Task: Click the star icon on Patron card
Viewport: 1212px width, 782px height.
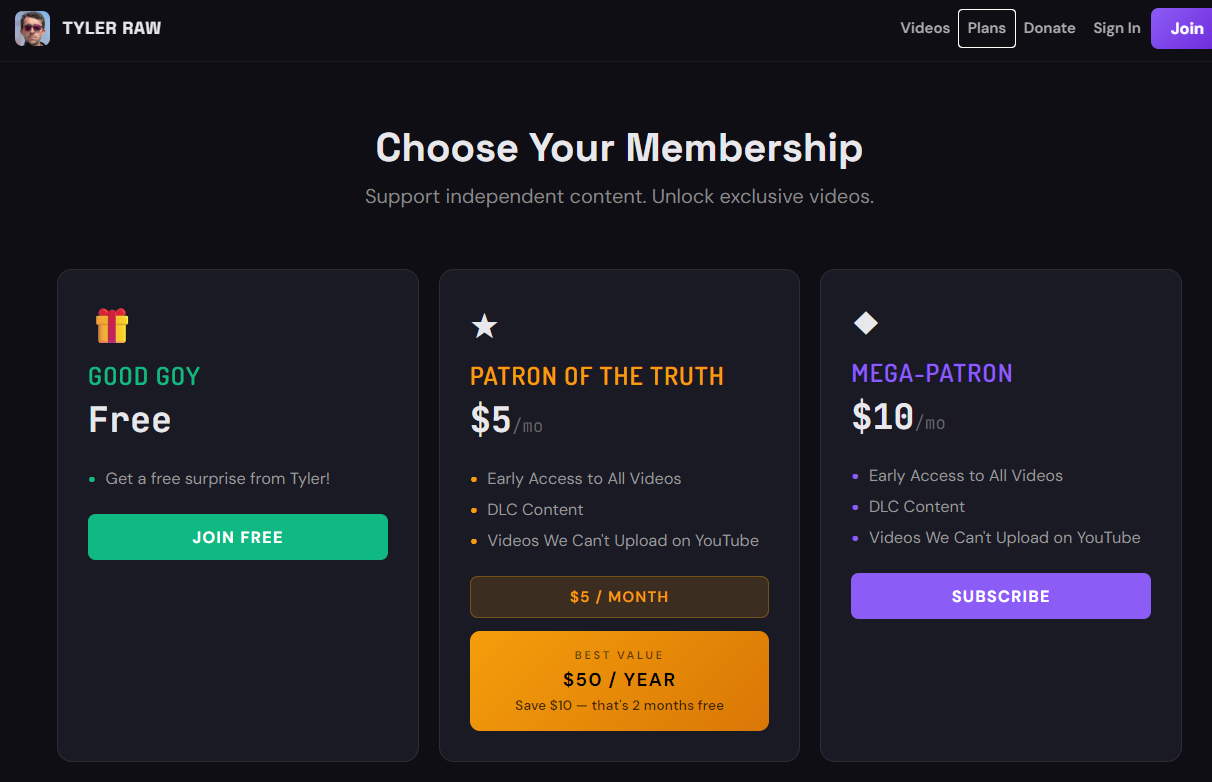Action: (x=484, y=325)
